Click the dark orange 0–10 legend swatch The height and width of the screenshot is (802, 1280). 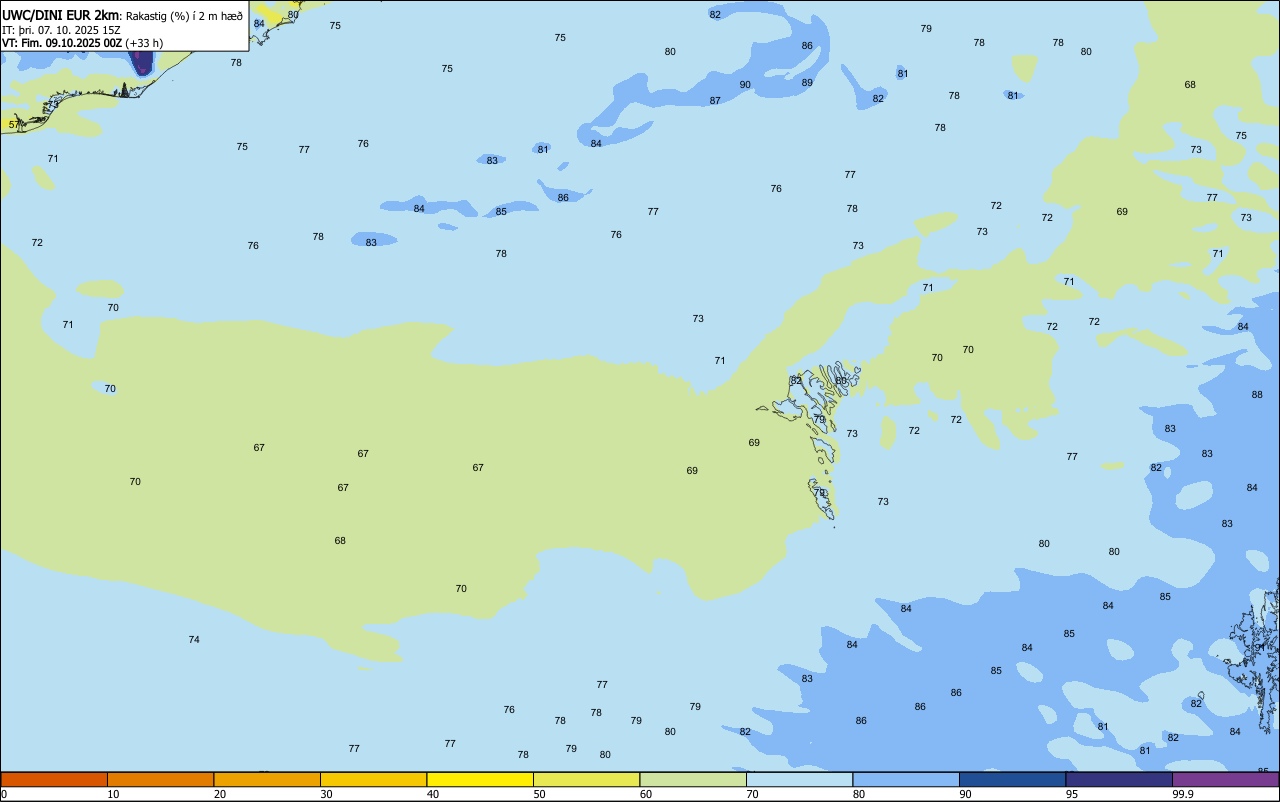(x=54, y=779)
